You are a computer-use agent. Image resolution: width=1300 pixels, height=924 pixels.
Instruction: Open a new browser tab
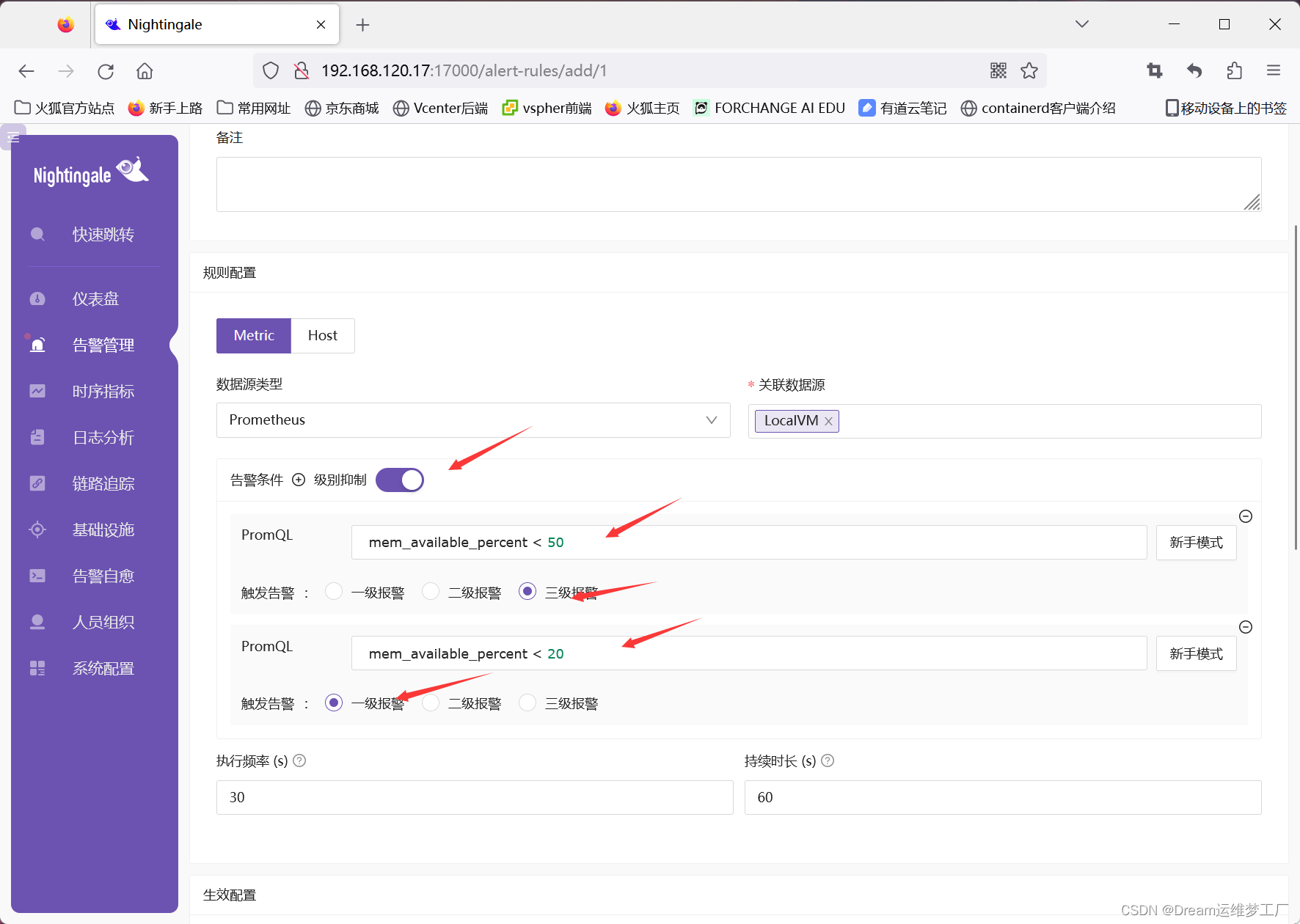click(x=362, y=25)
